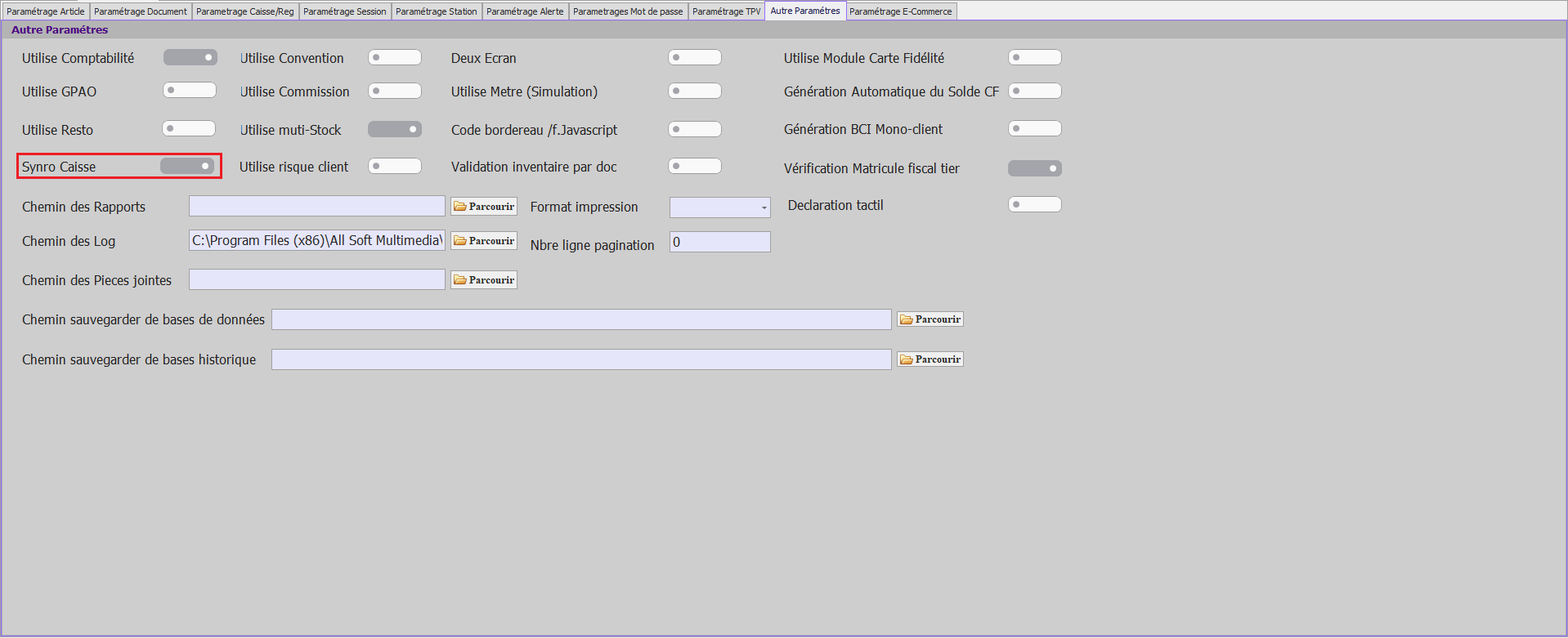Browse for Chemin des Pieces jointes
The image size is (1568, 638).
pos(484,280)
